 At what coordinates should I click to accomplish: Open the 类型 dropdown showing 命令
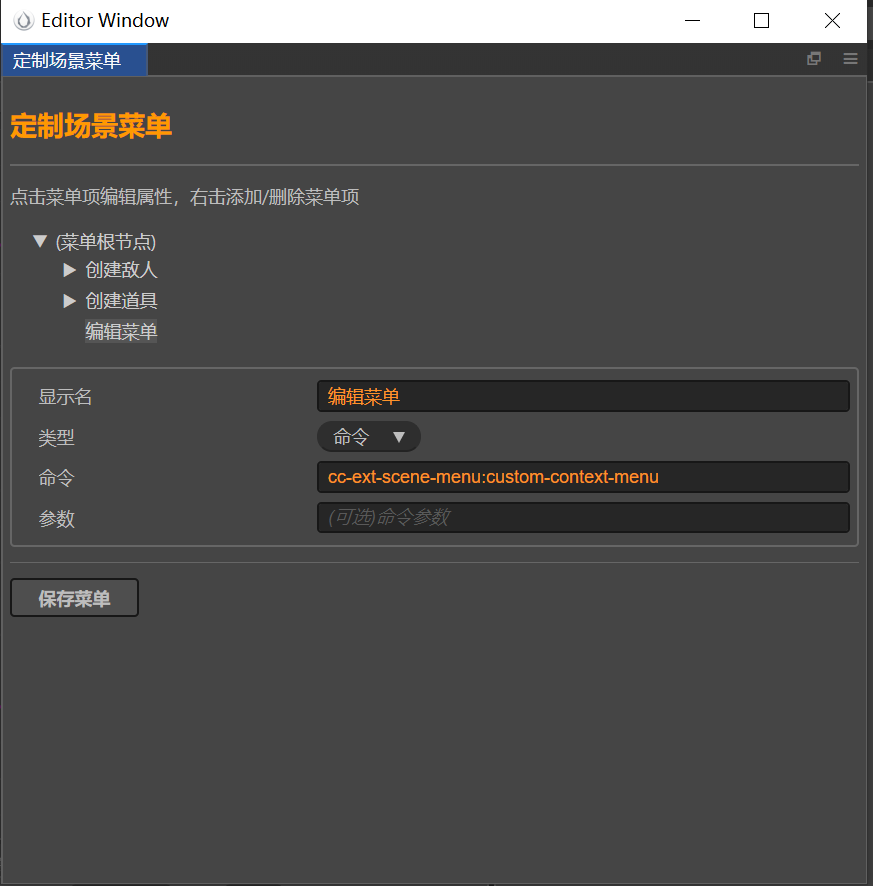(369, 437)
